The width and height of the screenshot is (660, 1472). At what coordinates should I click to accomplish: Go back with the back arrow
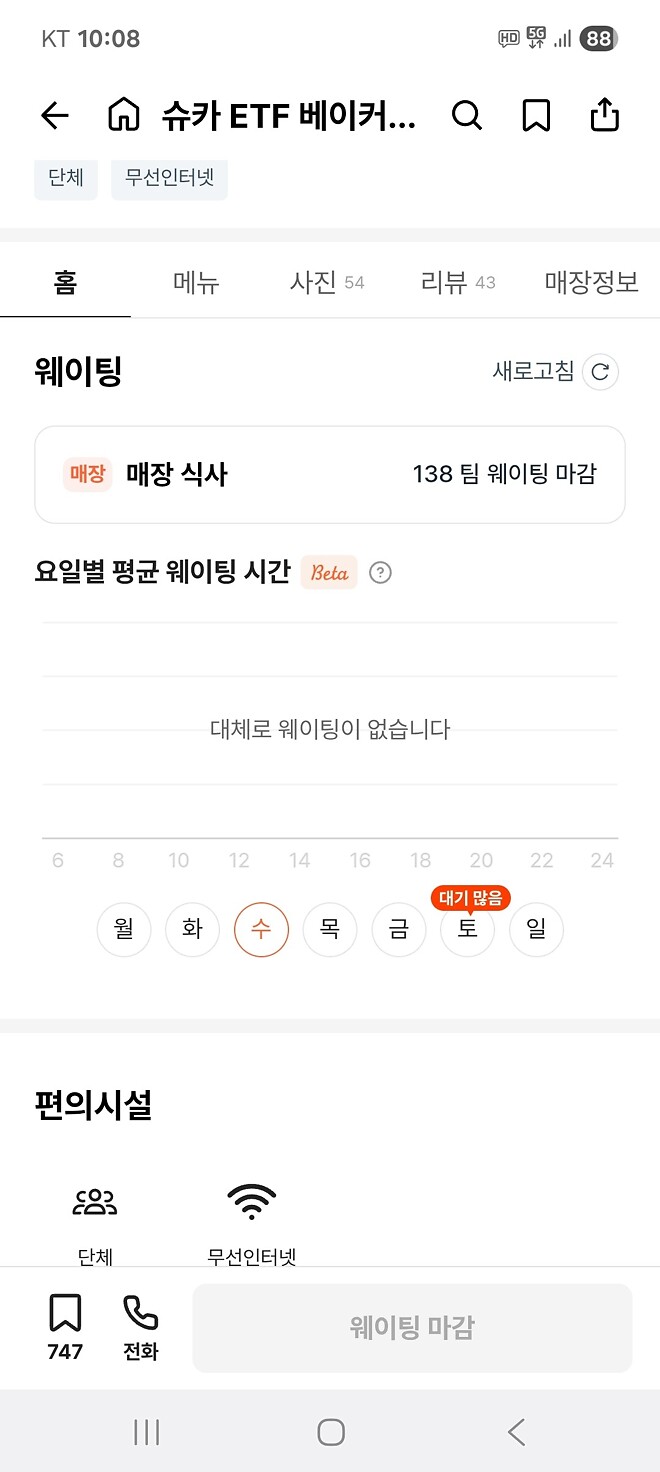point(54,115)
